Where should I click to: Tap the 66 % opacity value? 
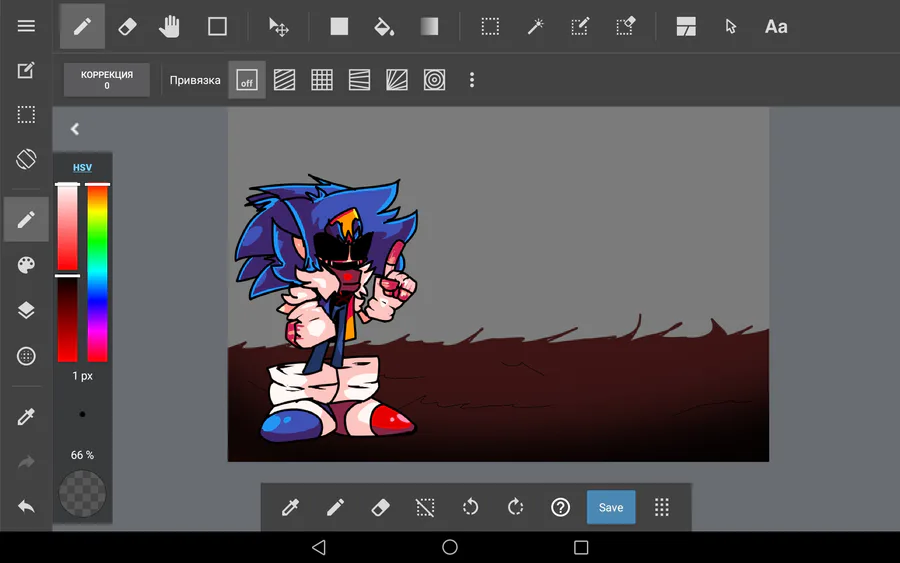[x=82, y=455]
